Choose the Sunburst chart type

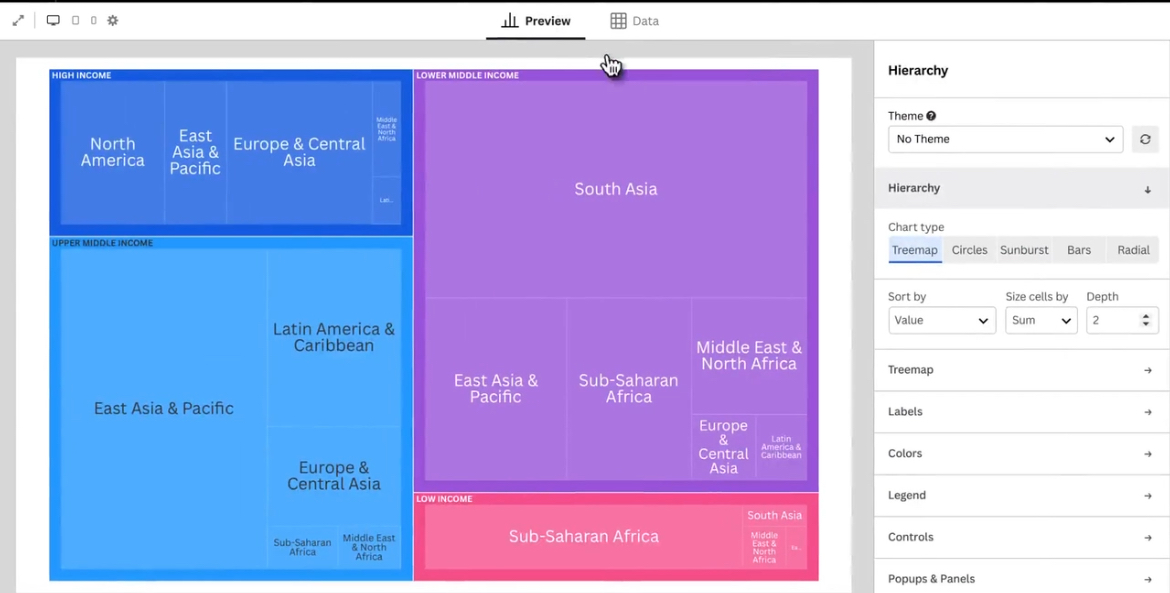click(x=1024, y=250)
